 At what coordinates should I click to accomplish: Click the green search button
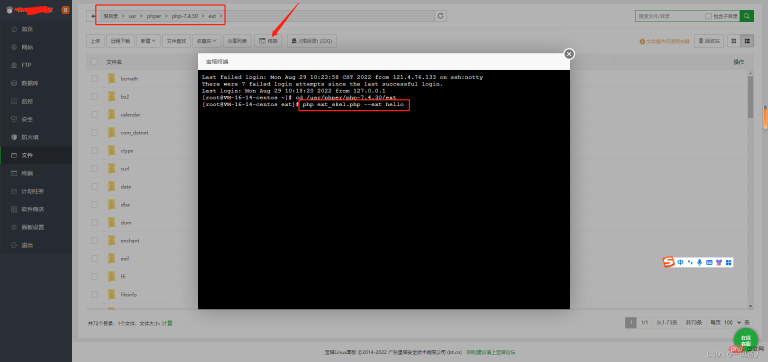[746, 16]
